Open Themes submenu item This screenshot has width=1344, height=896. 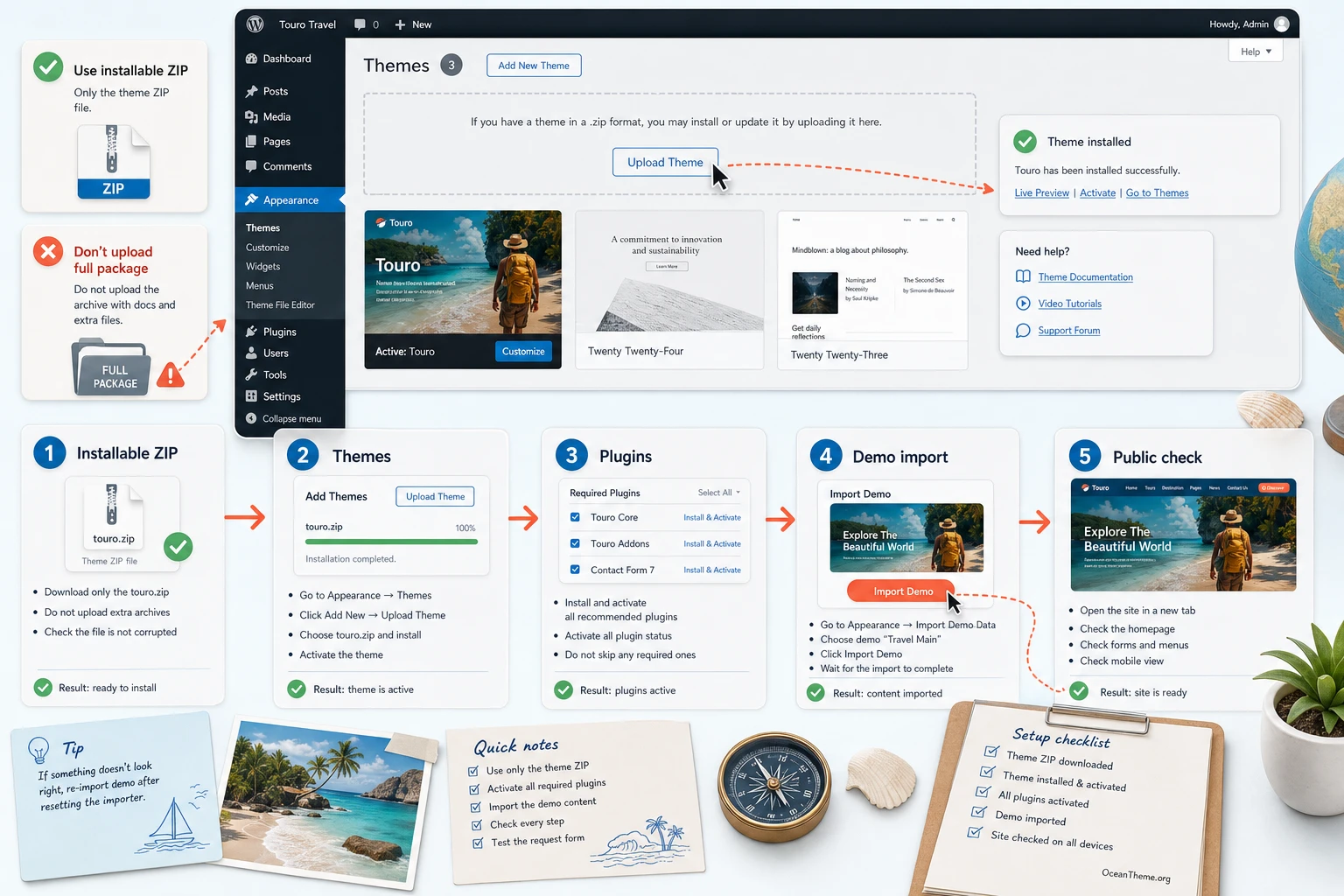[262, 227]
